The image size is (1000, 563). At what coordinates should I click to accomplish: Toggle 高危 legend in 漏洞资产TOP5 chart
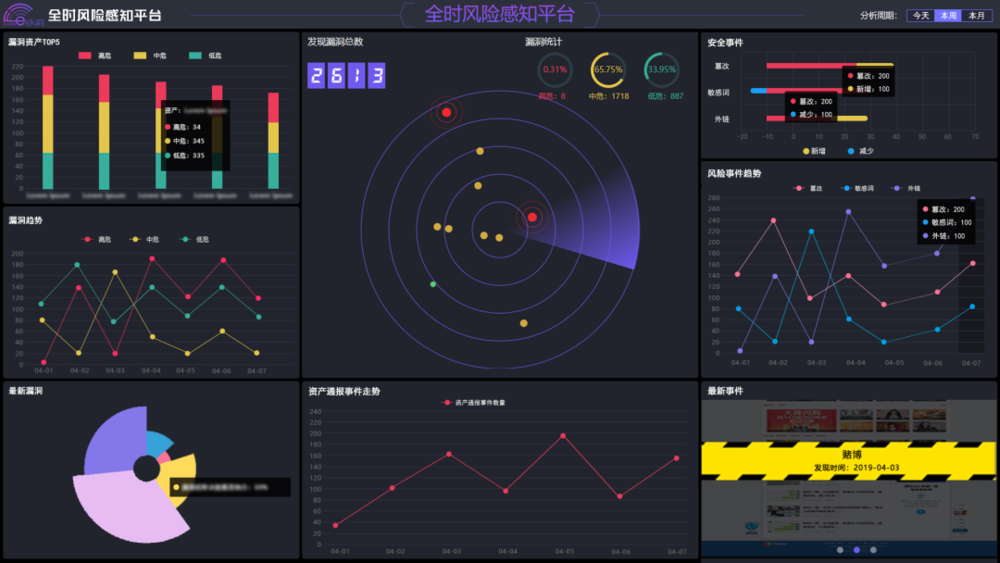pyautogui.click(x=94, y=55)
